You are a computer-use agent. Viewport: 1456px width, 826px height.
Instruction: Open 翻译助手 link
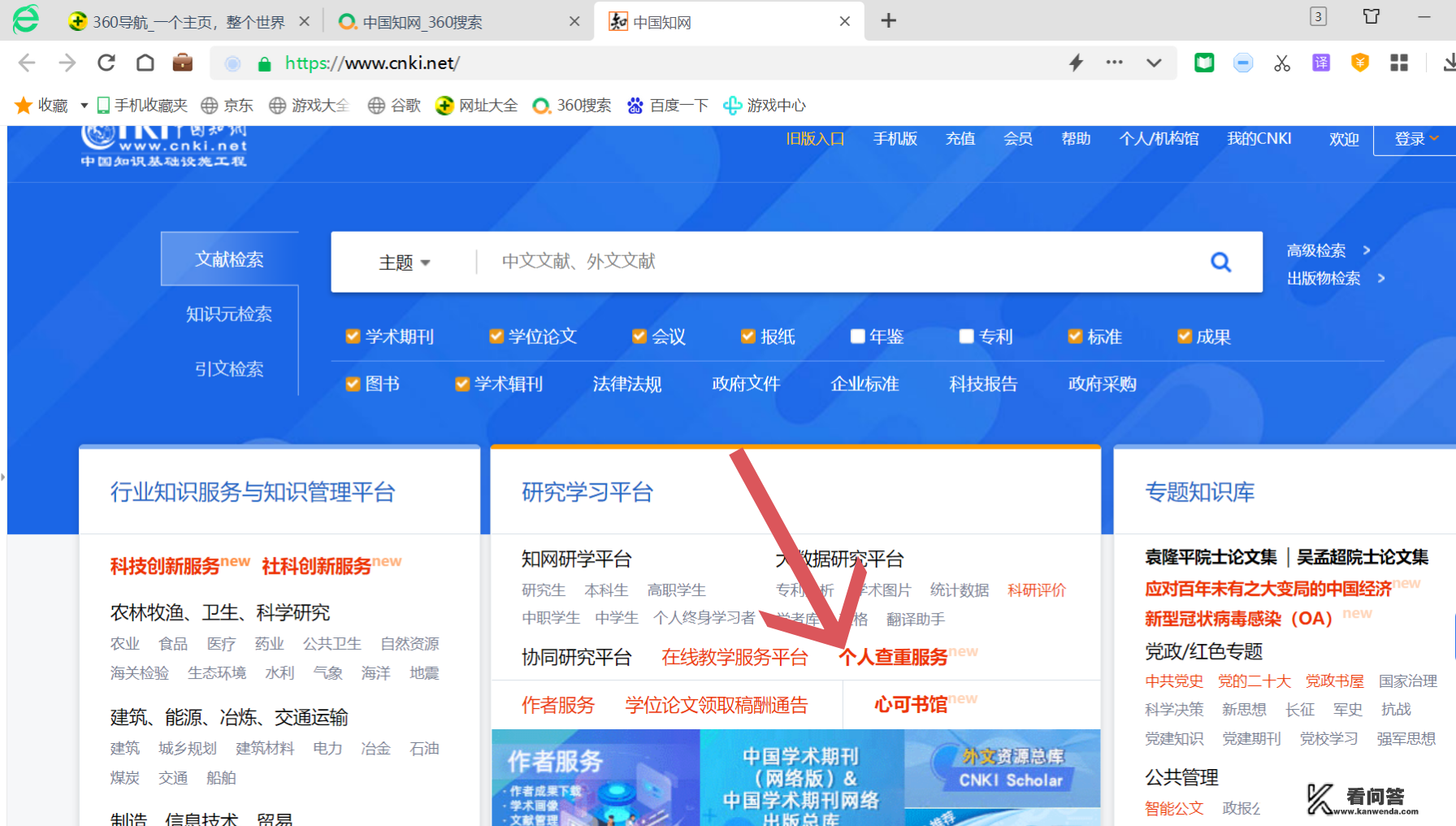point(916,619)
